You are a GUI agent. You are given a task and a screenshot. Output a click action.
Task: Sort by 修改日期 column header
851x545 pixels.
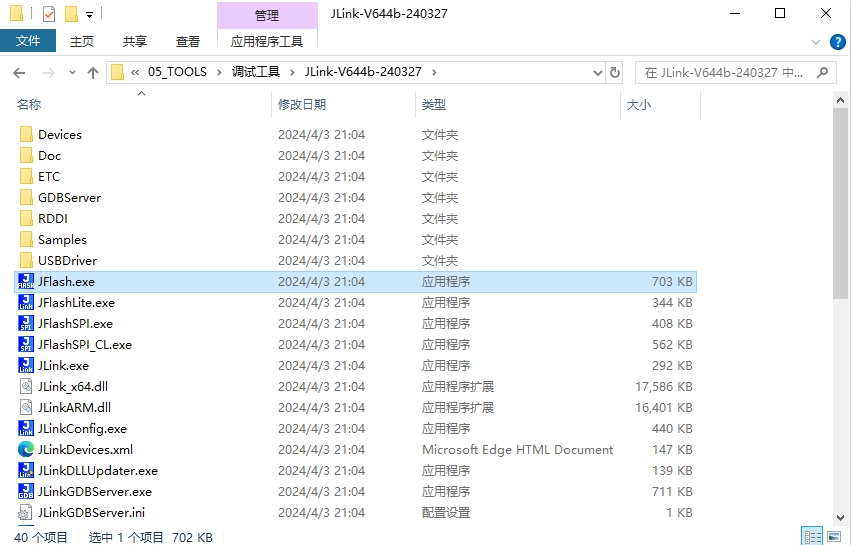click(x=343, y=104)
